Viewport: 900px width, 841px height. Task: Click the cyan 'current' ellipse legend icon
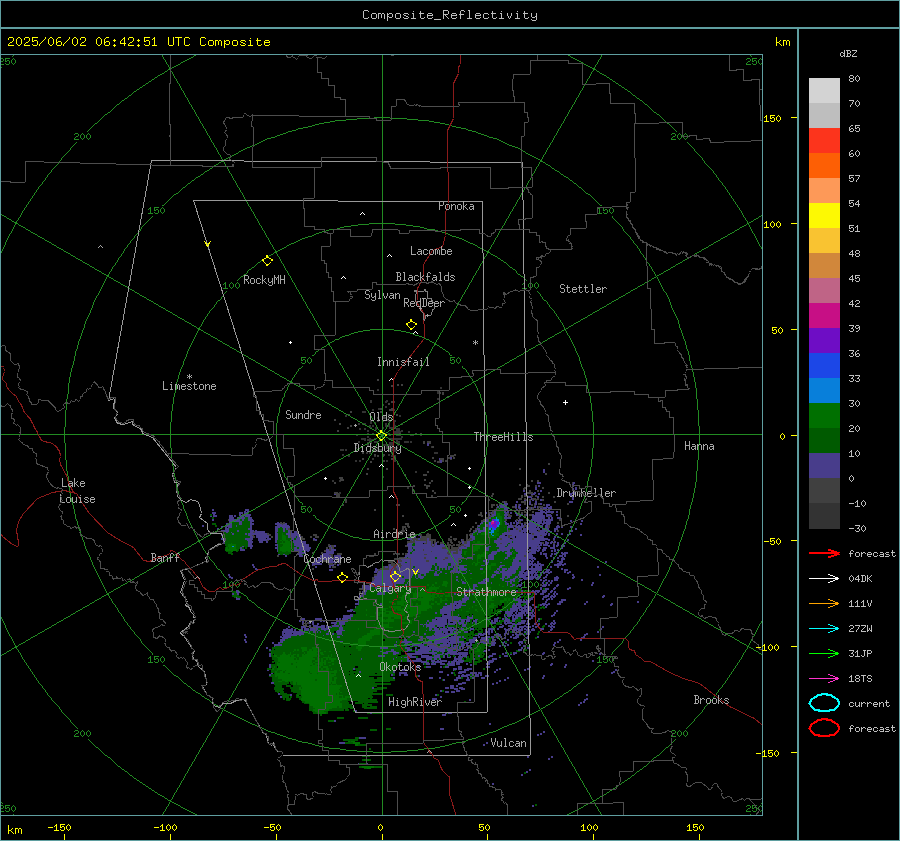824,703
